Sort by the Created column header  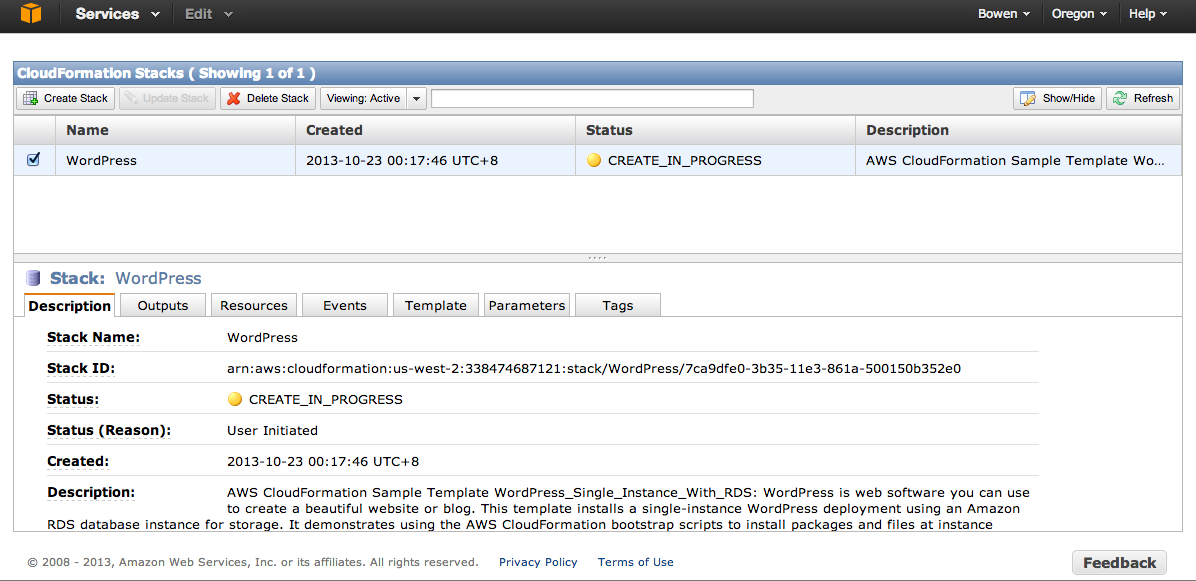tap(436, 130)
